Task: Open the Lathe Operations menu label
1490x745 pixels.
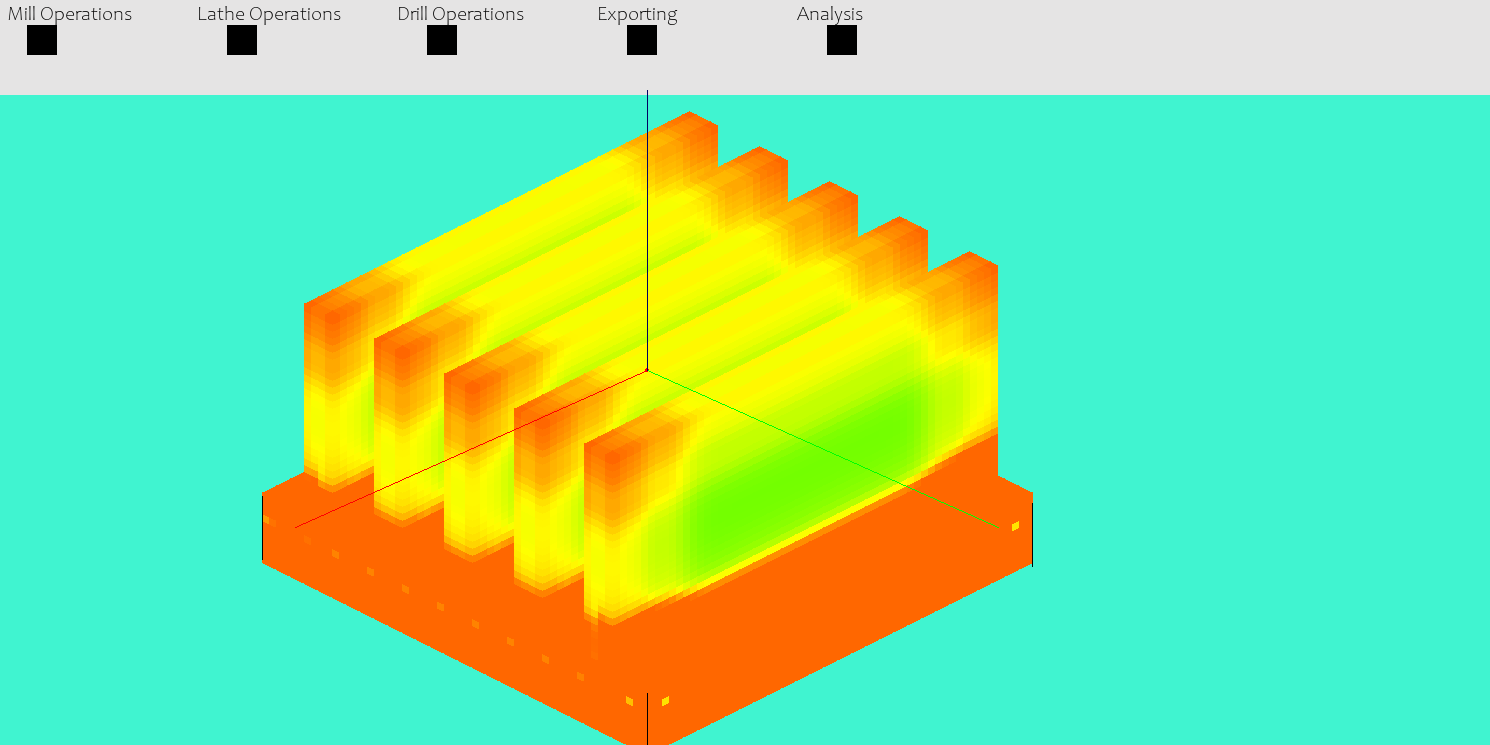Action: (269, 14)
